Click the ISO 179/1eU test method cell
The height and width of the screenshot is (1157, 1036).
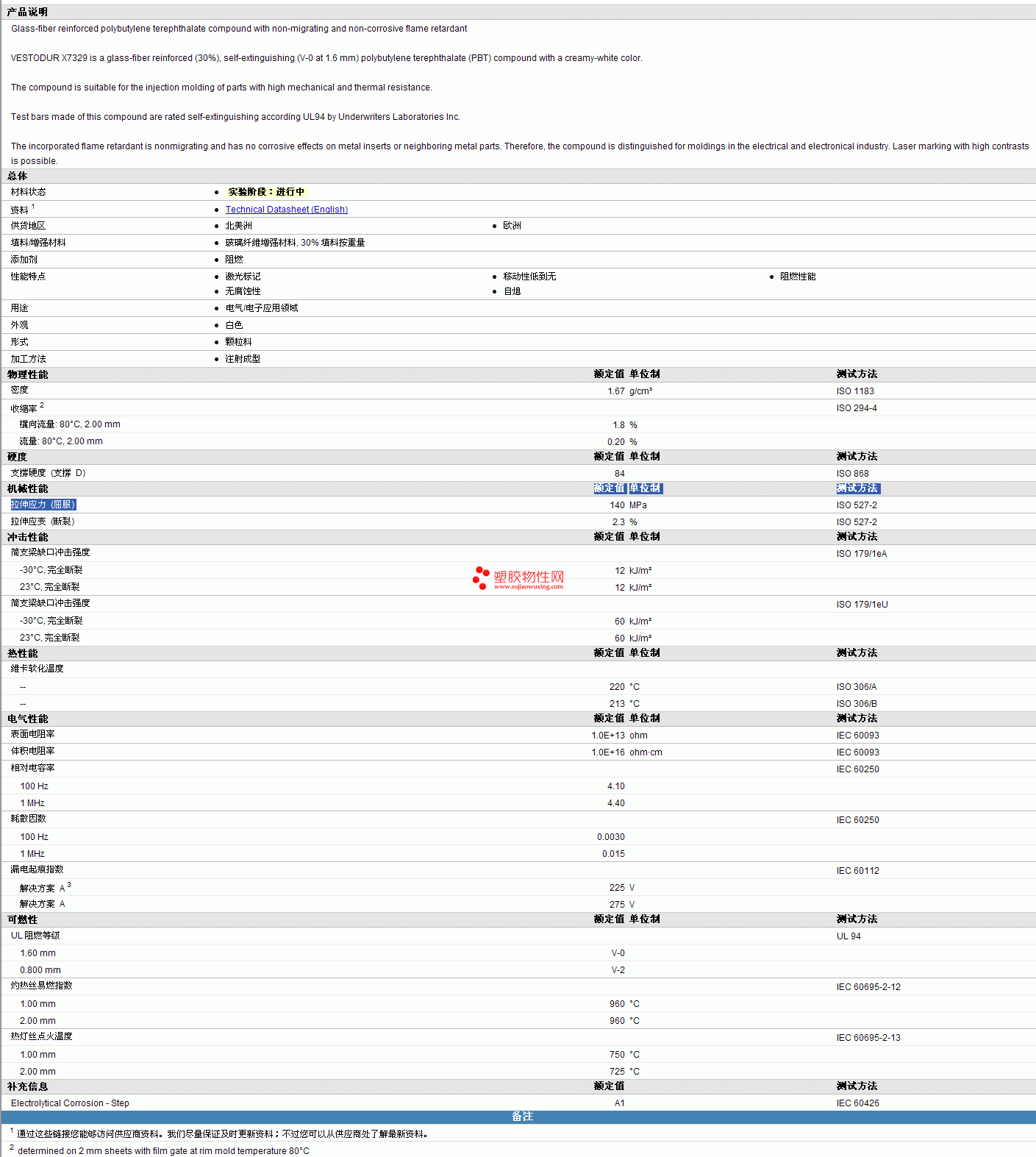[x=862, y=605]
